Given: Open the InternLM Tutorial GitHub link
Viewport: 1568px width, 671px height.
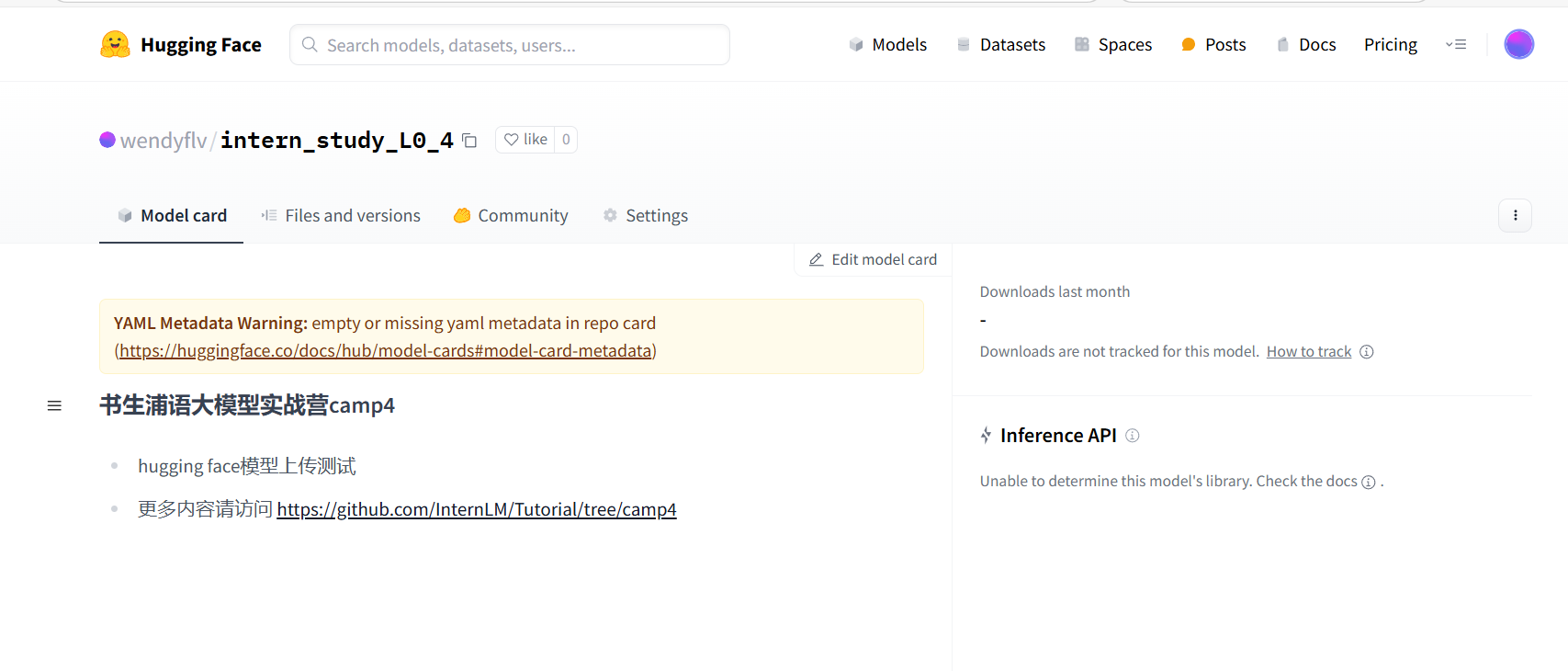Looking at the screenshot, I should click(x=476, y=509).
